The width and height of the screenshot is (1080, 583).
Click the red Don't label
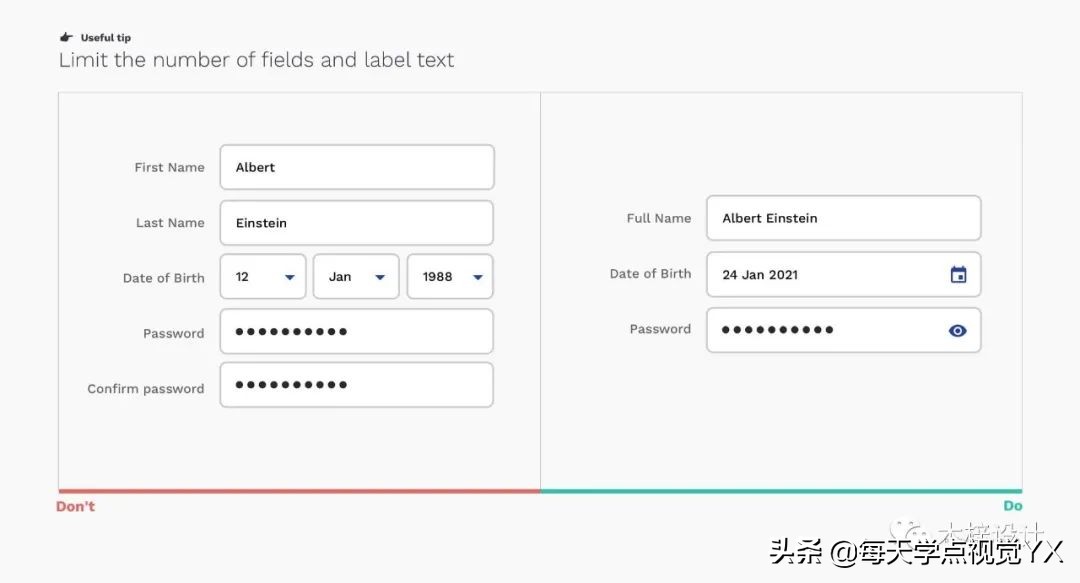point(75,506)
